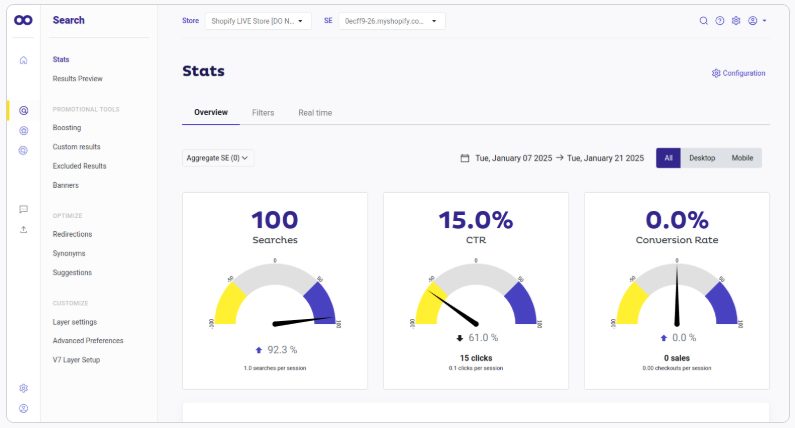The image size is (795, 428).
Task: Expand the Aggregate SE (0) dropdown
Action: click(218, 158)
